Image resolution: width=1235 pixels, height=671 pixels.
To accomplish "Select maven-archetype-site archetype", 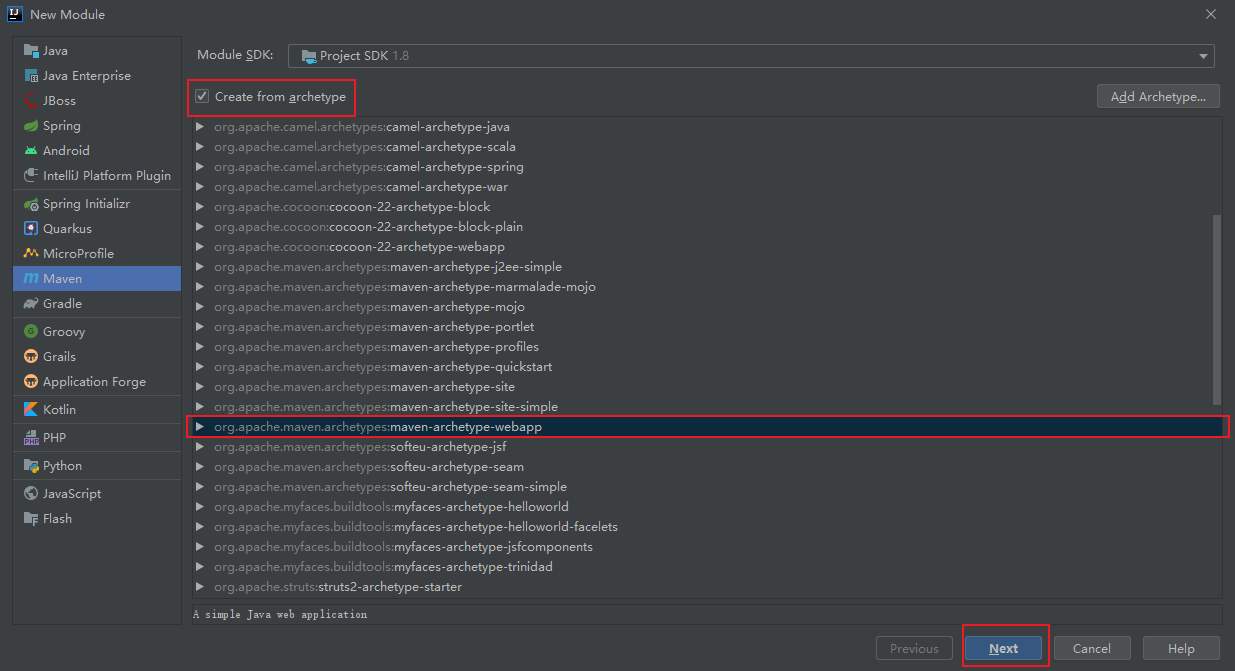I will pyautogui.click(x=706, y=387).
